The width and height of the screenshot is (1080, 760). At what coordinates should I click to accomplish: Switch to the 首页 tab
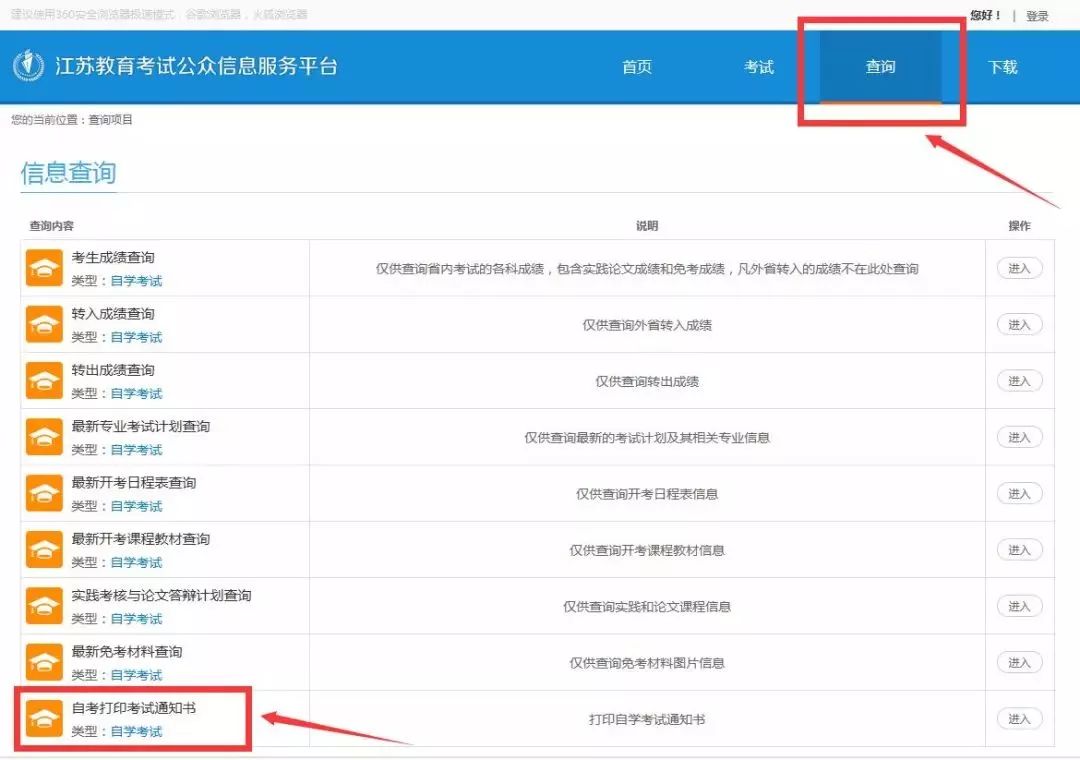[636, 67]
